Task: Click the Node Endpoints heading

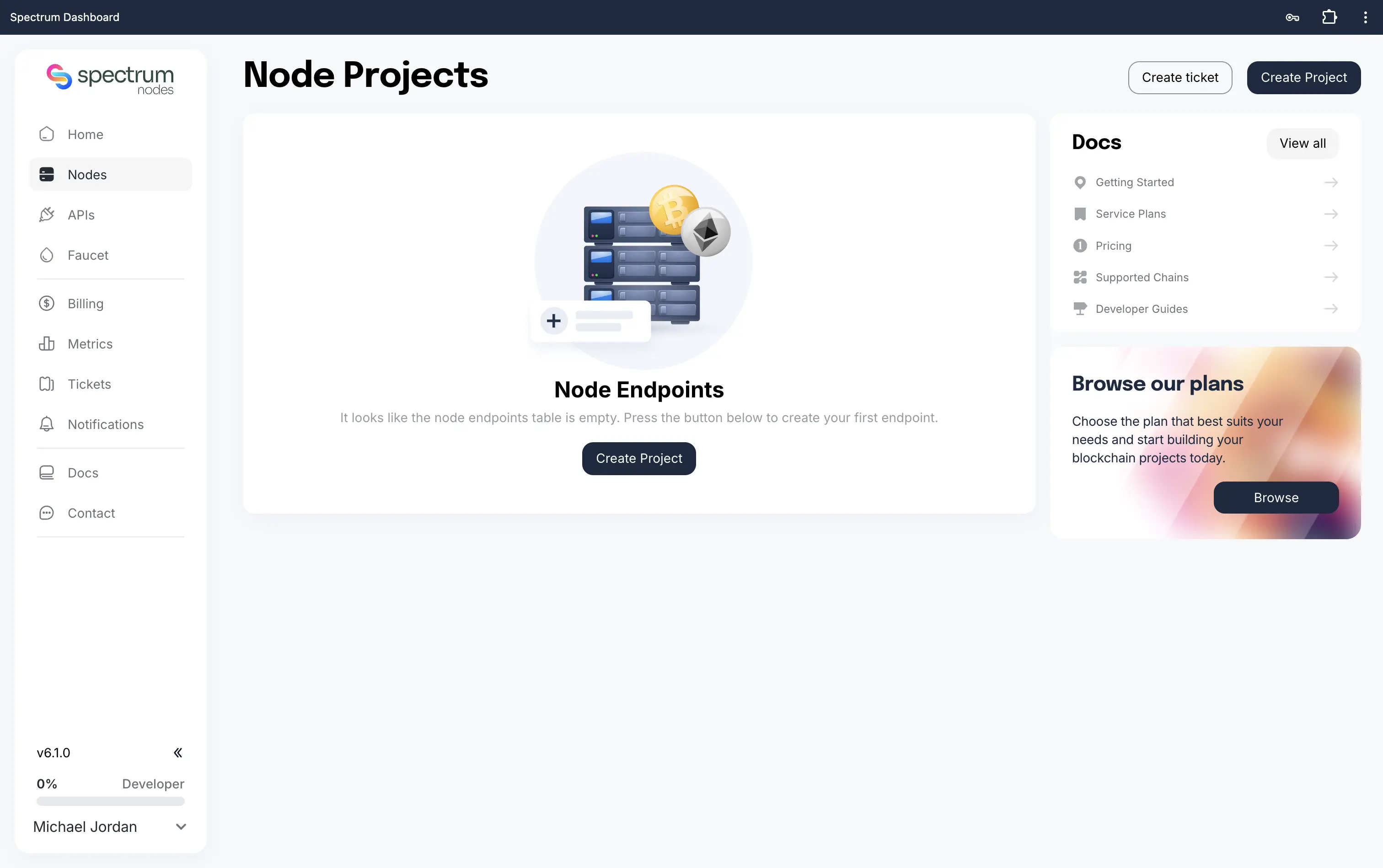Action: pos(638,389)
